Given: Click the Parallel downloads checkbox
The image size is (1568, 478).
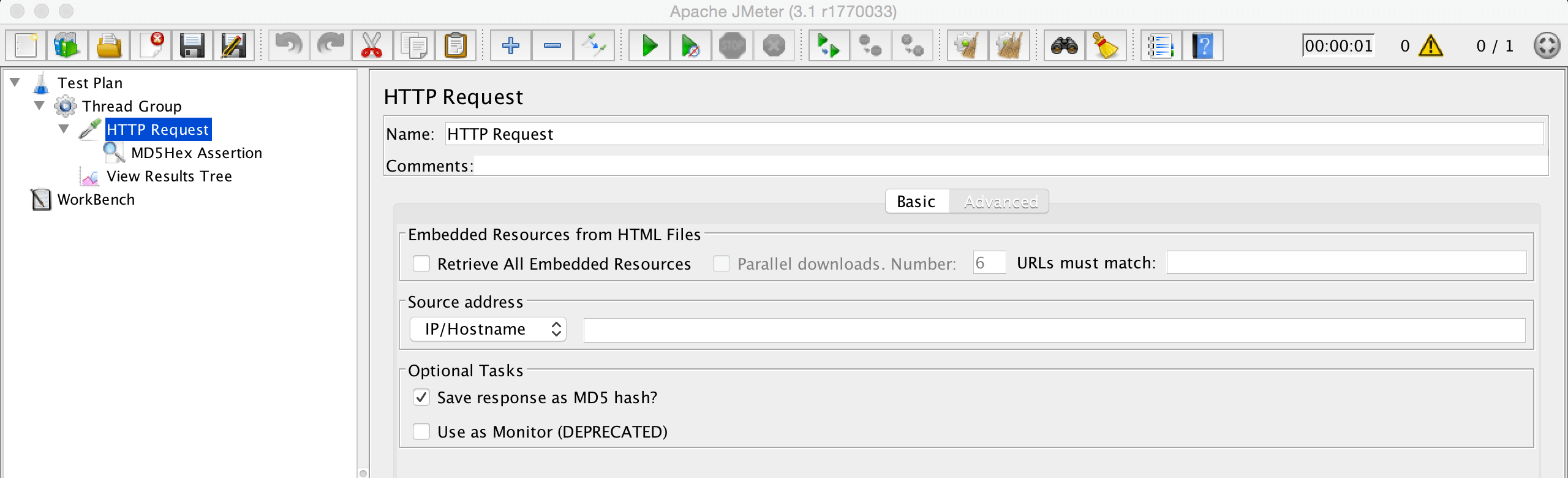Looking at the screenshot, I should [722, 264].
